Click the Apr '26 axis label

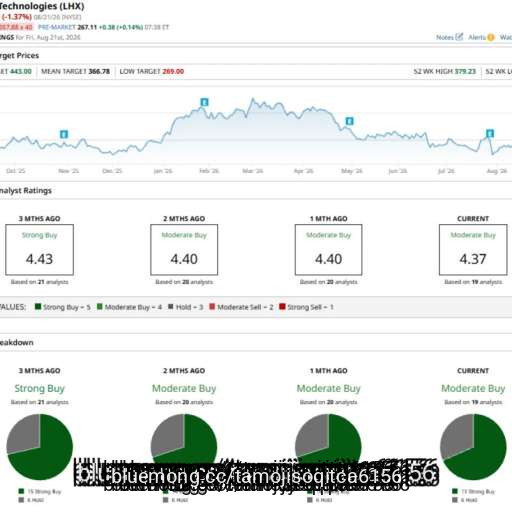pos(303,171)
